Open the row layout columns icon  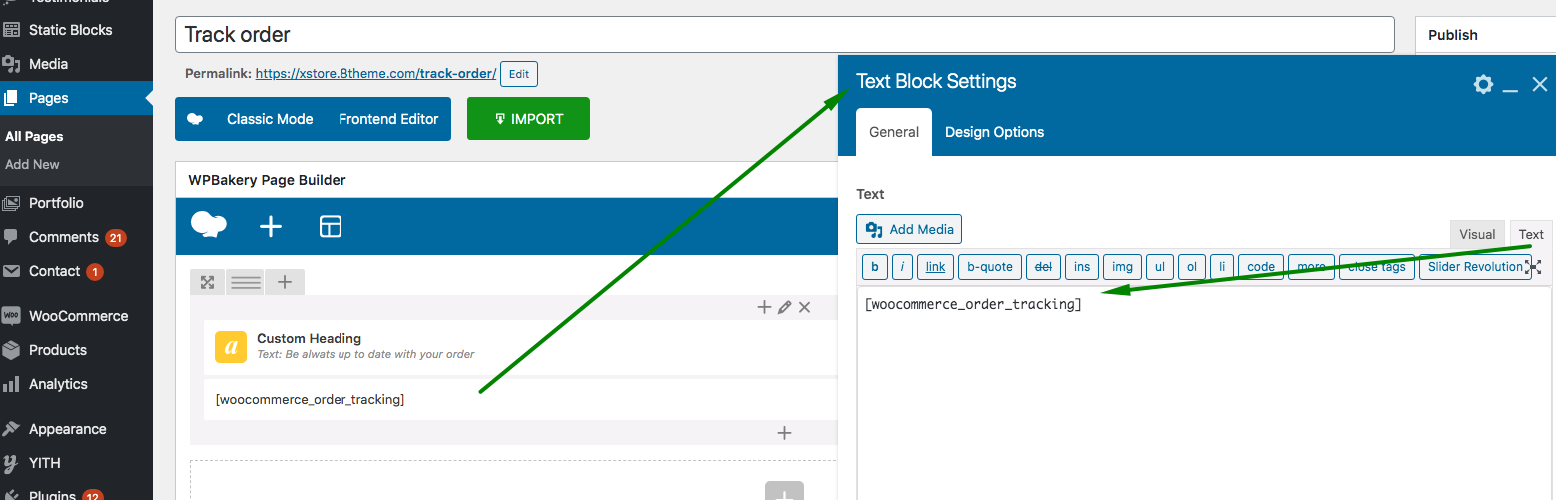click(246, 283)
